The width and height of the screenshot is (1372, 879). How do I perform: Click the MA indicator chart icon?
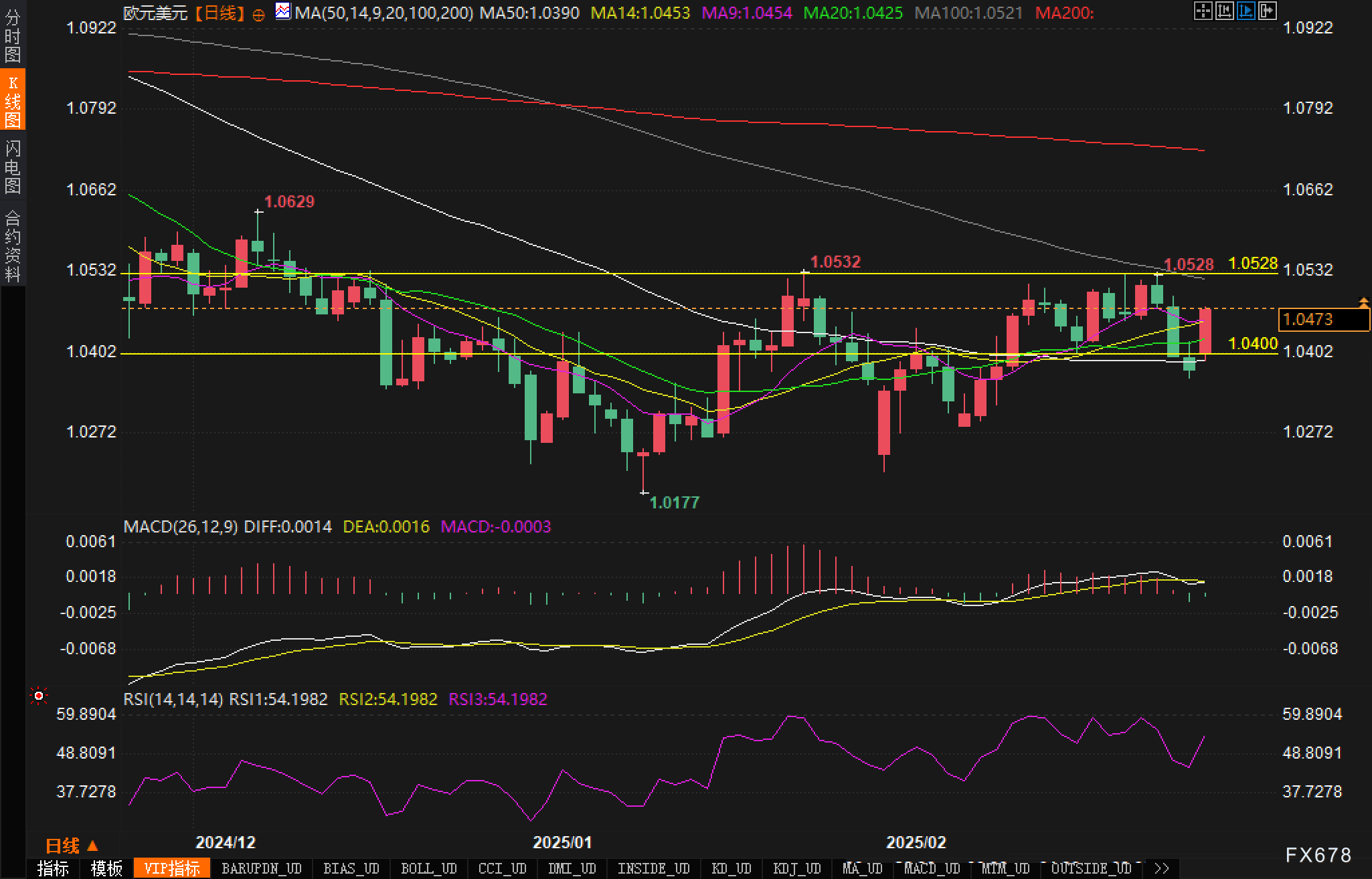pyautogui.click(x=283, y=11)
